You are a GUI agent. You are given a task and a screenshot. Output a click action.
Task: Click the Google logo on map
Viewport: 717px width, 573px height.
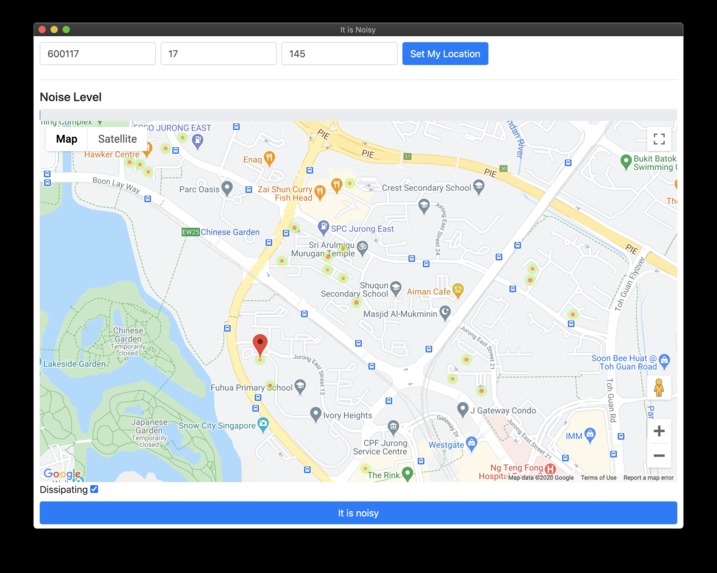pos(62,474)
